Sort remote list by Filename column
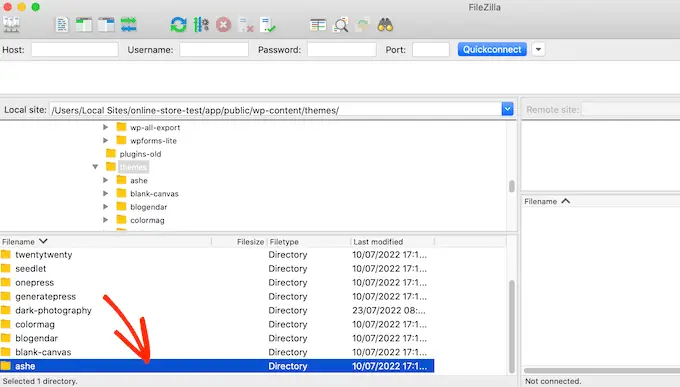This screenshot has height=387, width=680. [546, 201]
